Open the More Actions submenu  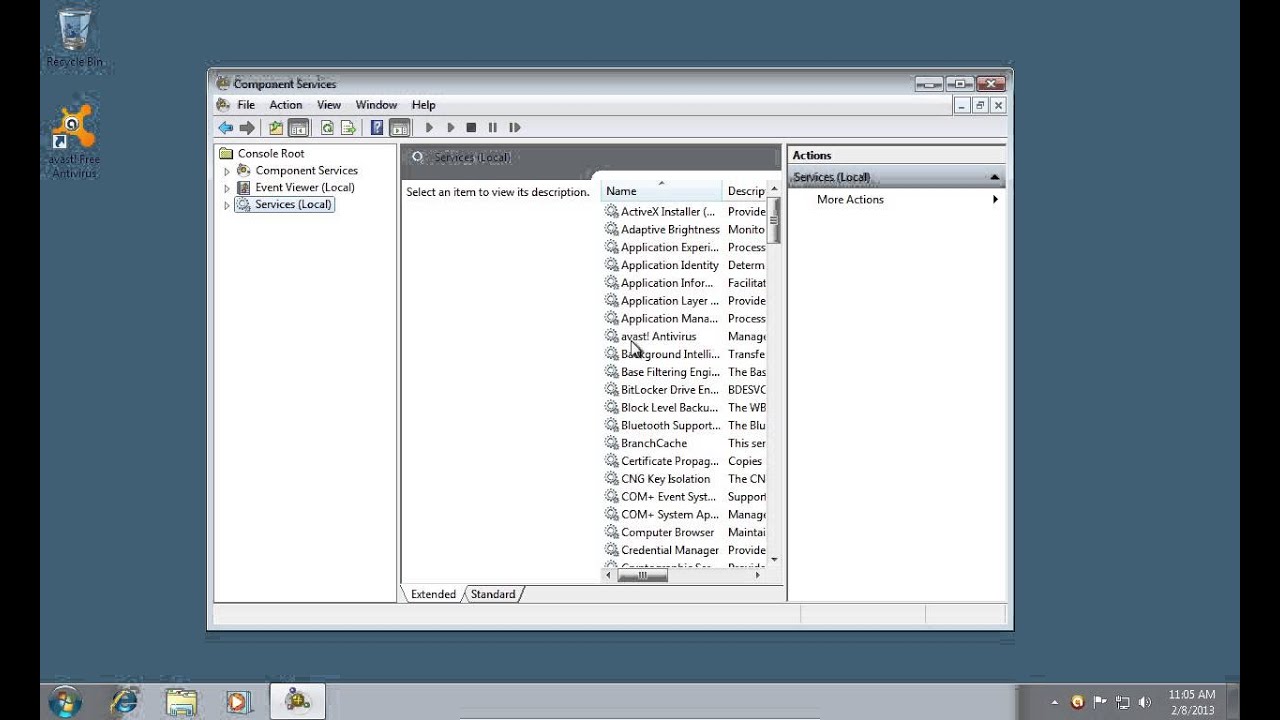850,200
